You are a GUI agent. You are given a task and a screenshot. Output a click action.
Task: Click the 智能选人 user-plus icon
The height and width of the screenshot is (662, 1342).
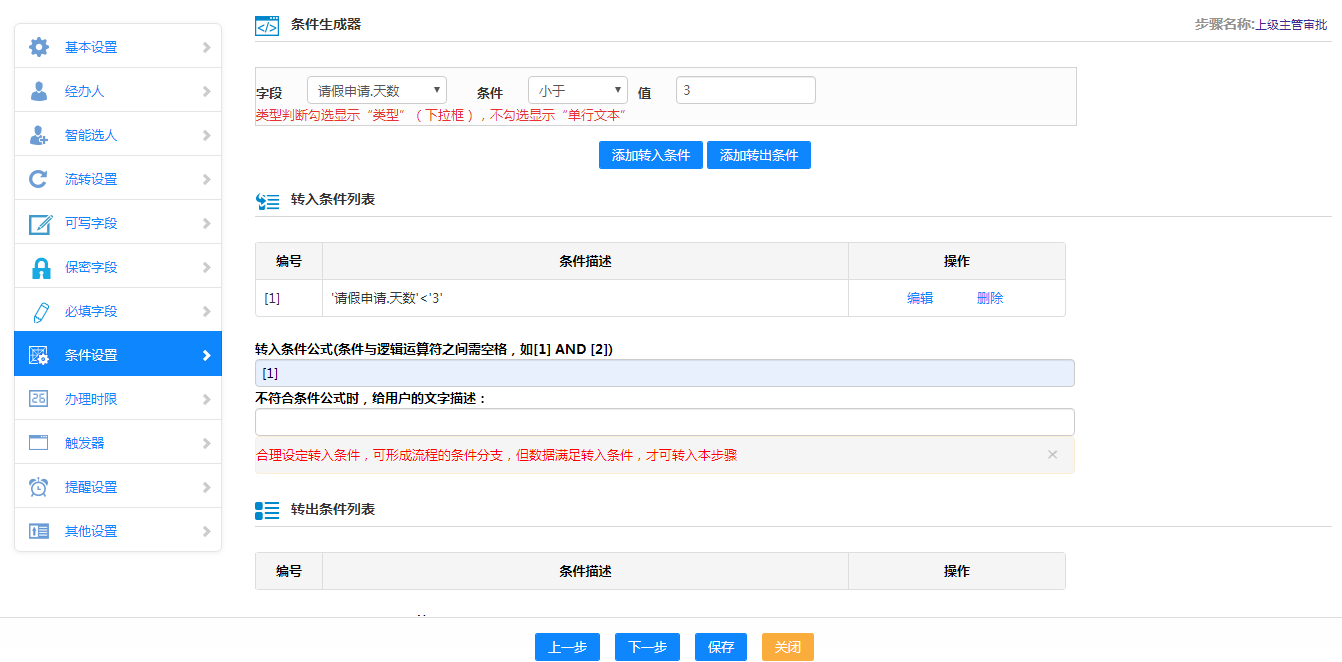39,135
